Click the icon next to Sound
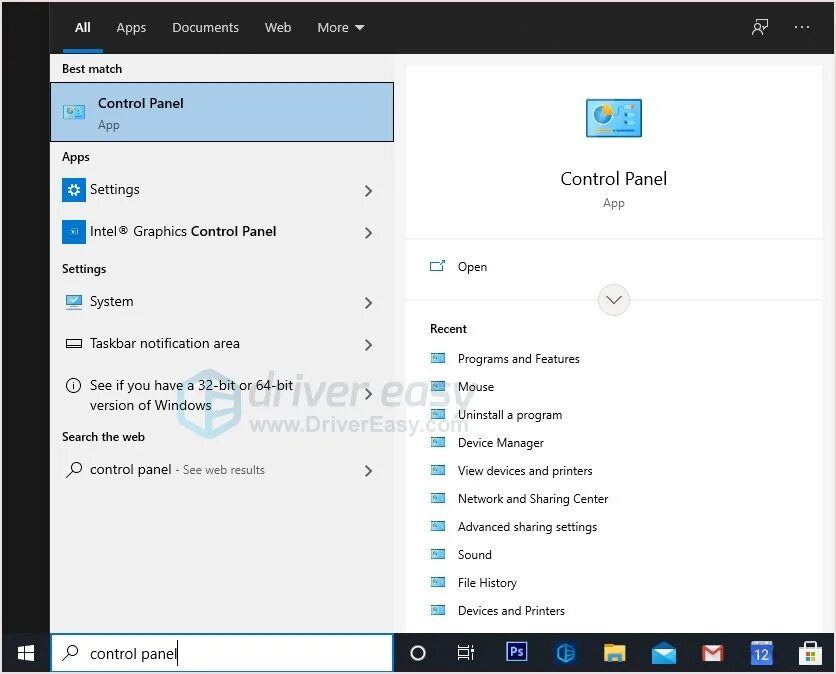 [438, 554]
